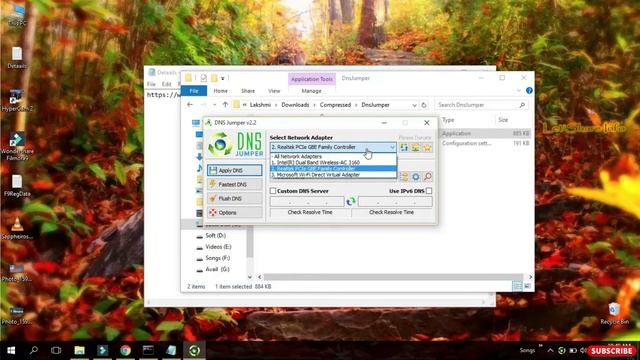The height and width of the screenshot is (360, 640).
Task: Click the second custom DNS address field
Action: point(395,202)
